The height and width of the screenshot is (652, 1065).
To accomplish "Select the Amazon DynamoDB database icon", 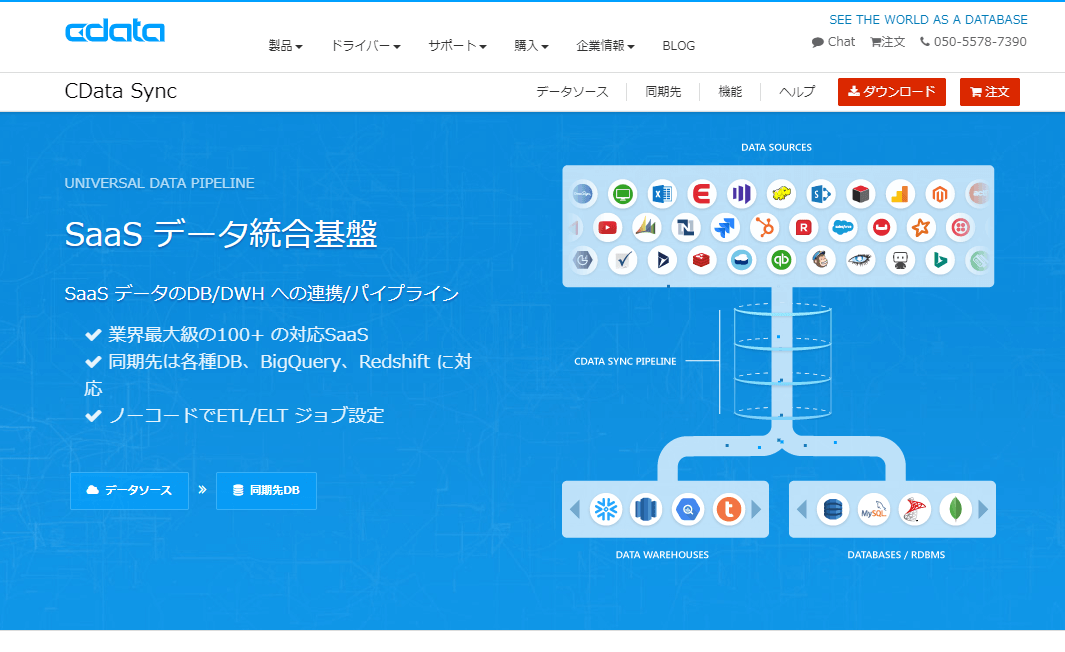I will pos(833,509).
